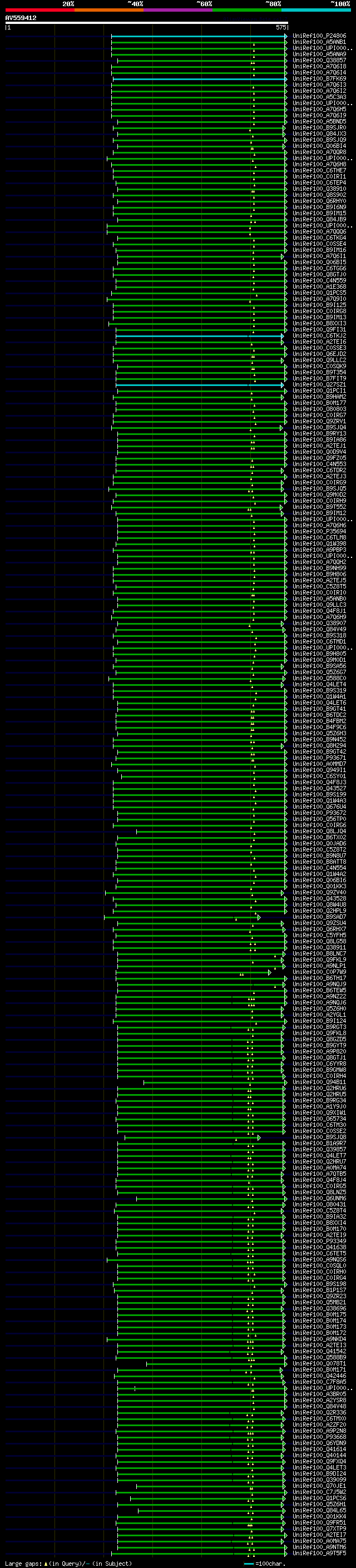356x1568 pixels.
Task: Select the UniRef100_C0IRI1 label
Action: point(319,176)
